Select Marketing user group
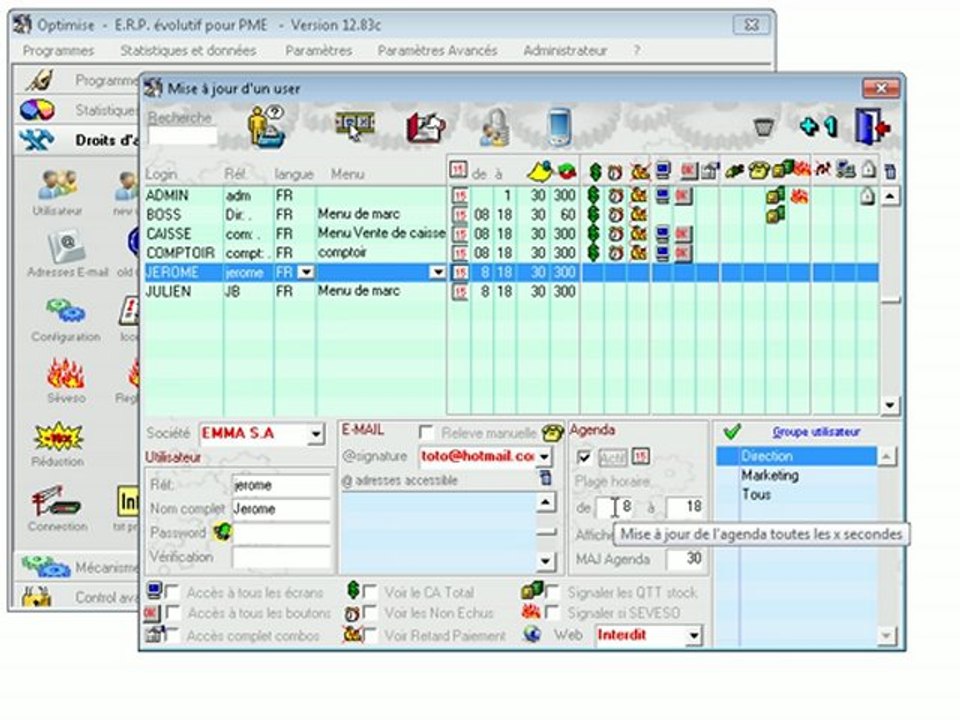This screenshot has width=960, height=720. 770,476
